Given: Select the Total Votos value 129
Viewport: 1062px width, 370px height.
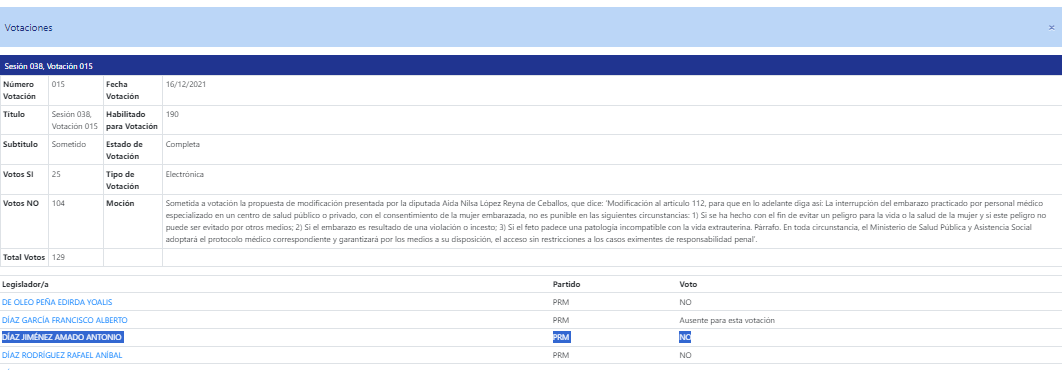Looking at the screenshot, I should click(x=58, y=258).
